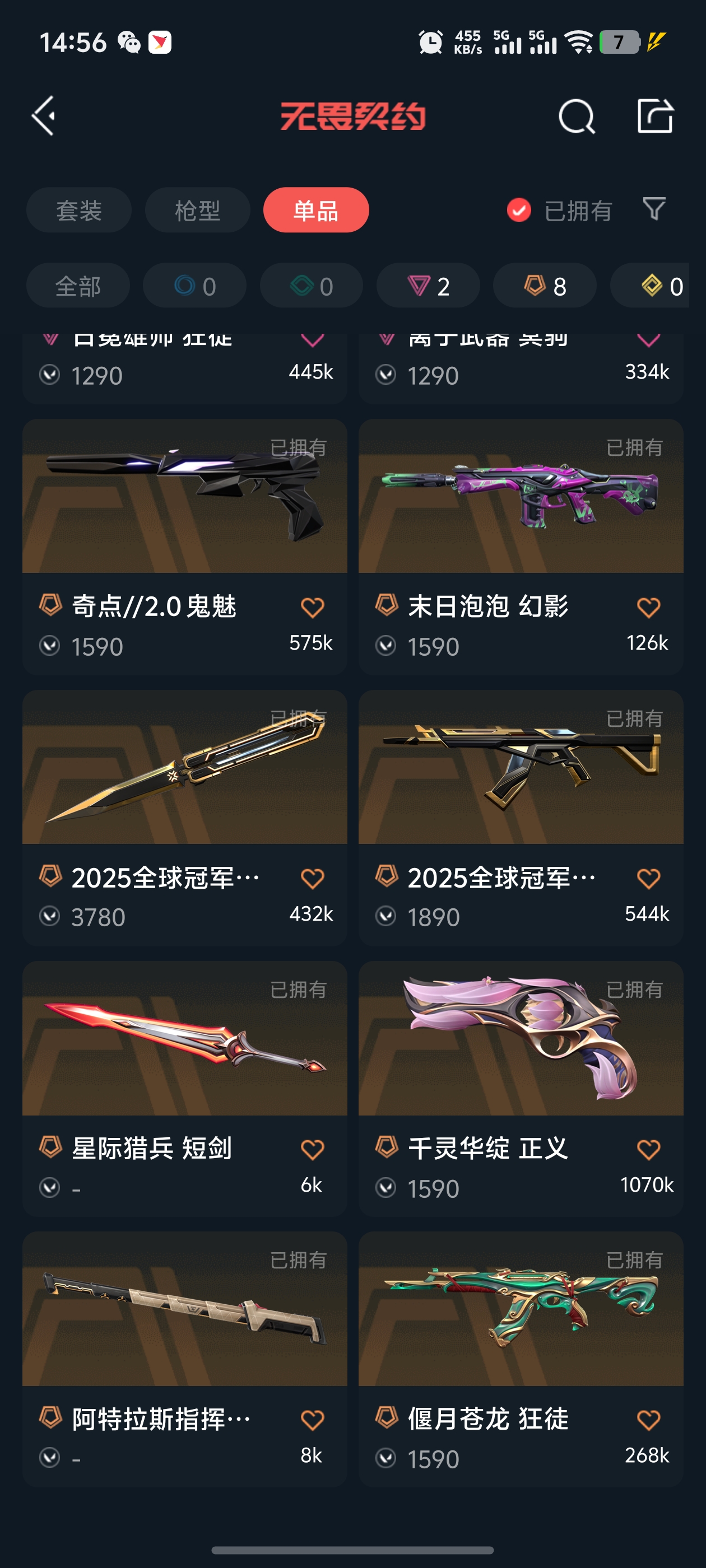The width and height of the screenshot is (706, 1568).
Task: Favorite the 奇点//2.0 鬼魅 skin heart
Action: coord(313,607)
